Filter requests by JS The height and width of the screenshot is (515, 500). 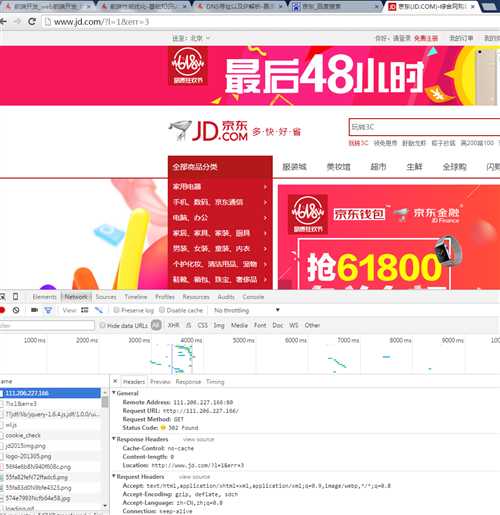pyautogui.click(x=189, y=325)
